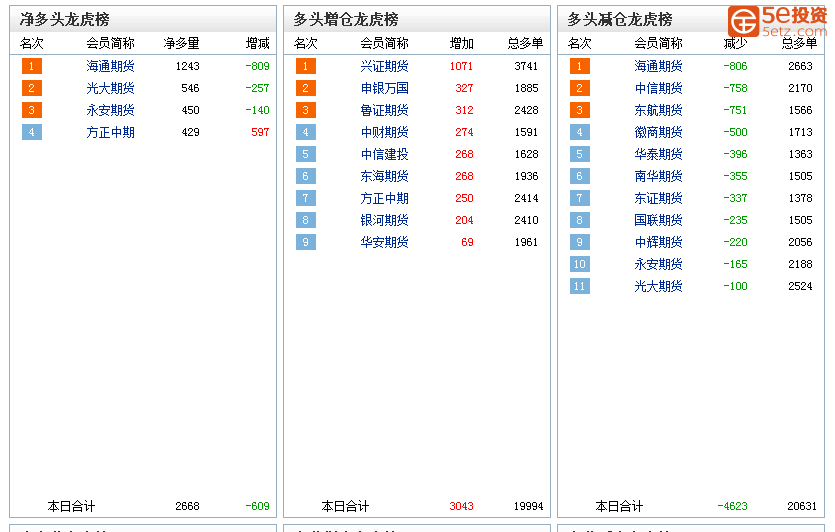Open the 东海期货 link

[384, 176]
